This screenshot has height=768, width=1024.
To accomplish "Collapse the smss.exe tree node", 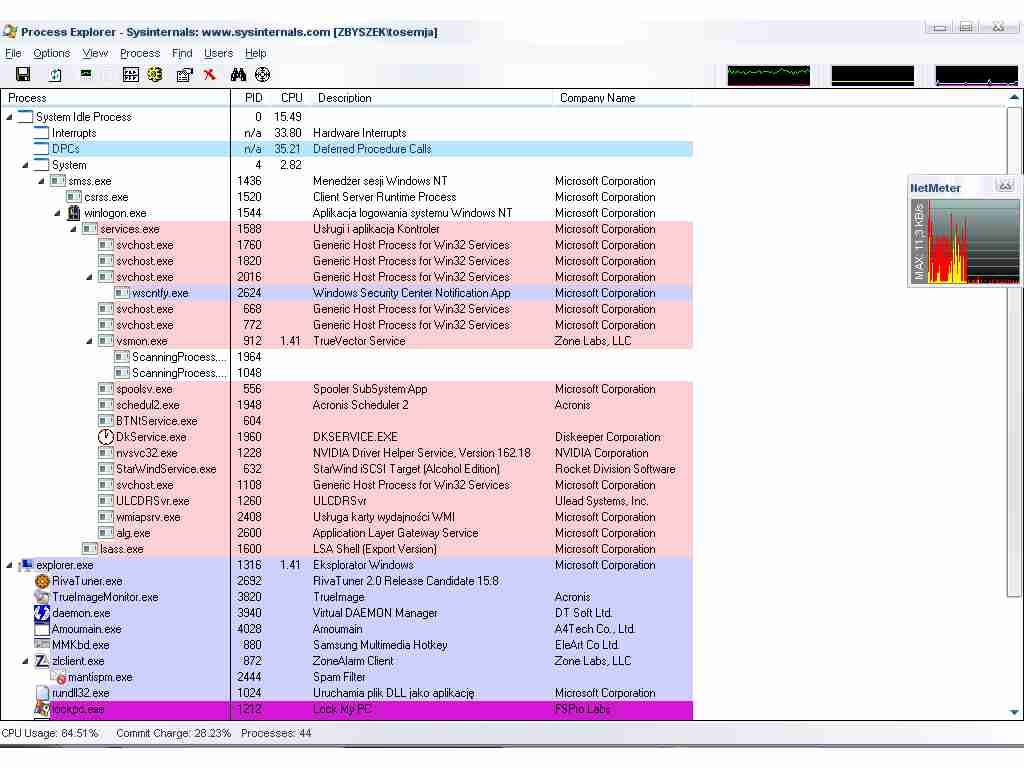I will [x=42, y=181].
